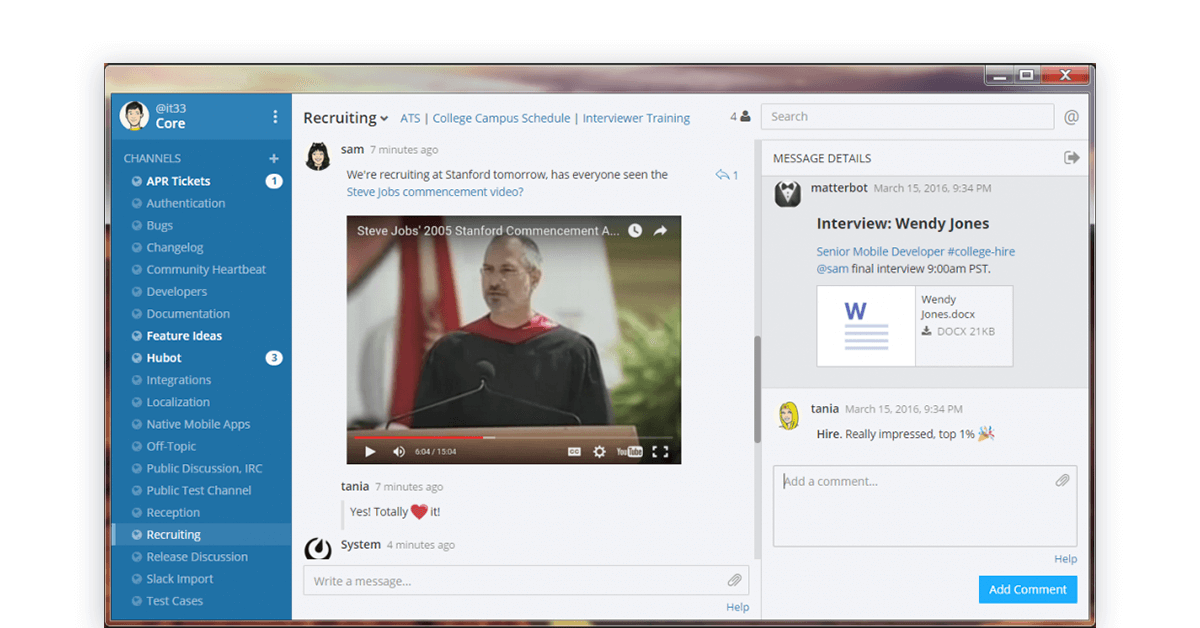Click the video title Steve Jobs' 2005 Stanford

[x=488, y=231]
